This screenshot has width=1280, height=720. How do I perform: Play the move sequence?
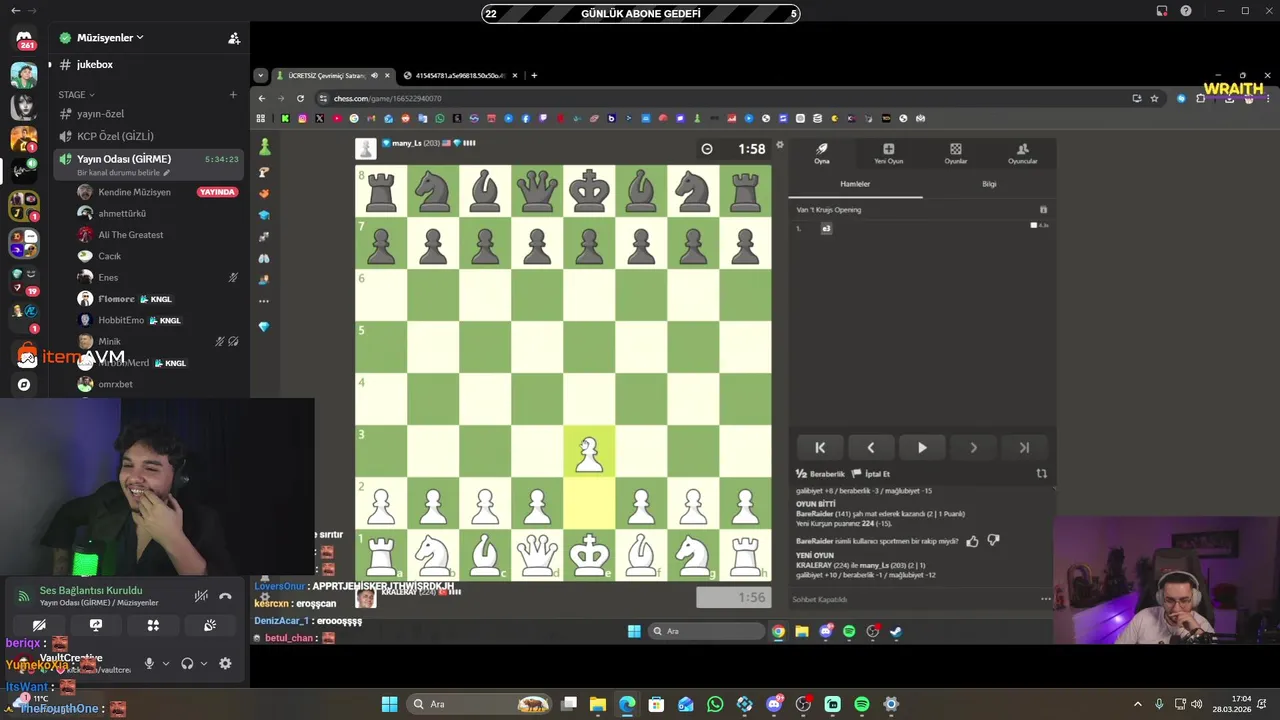922,448
